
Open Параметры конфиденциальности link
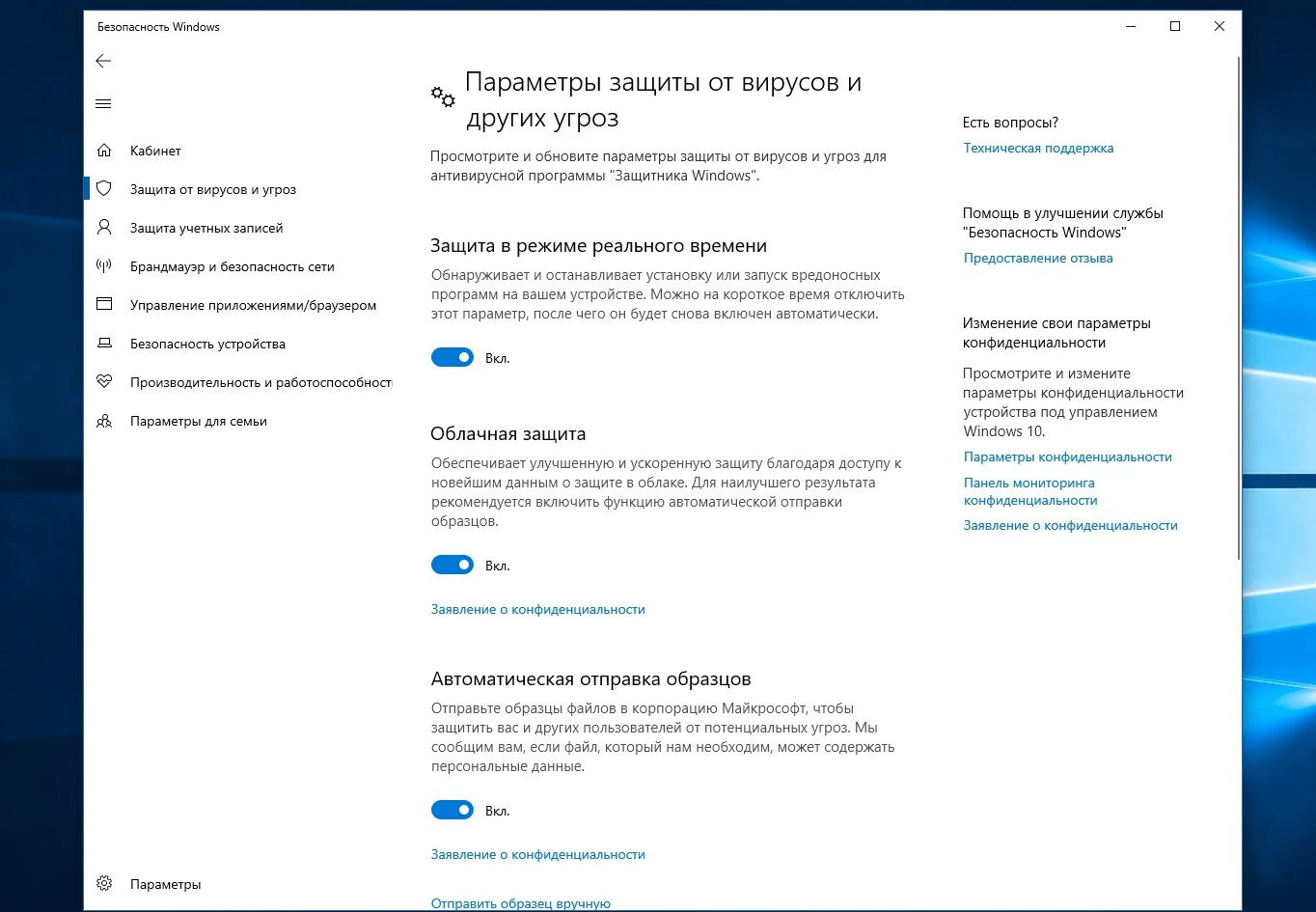[1067, 456]
